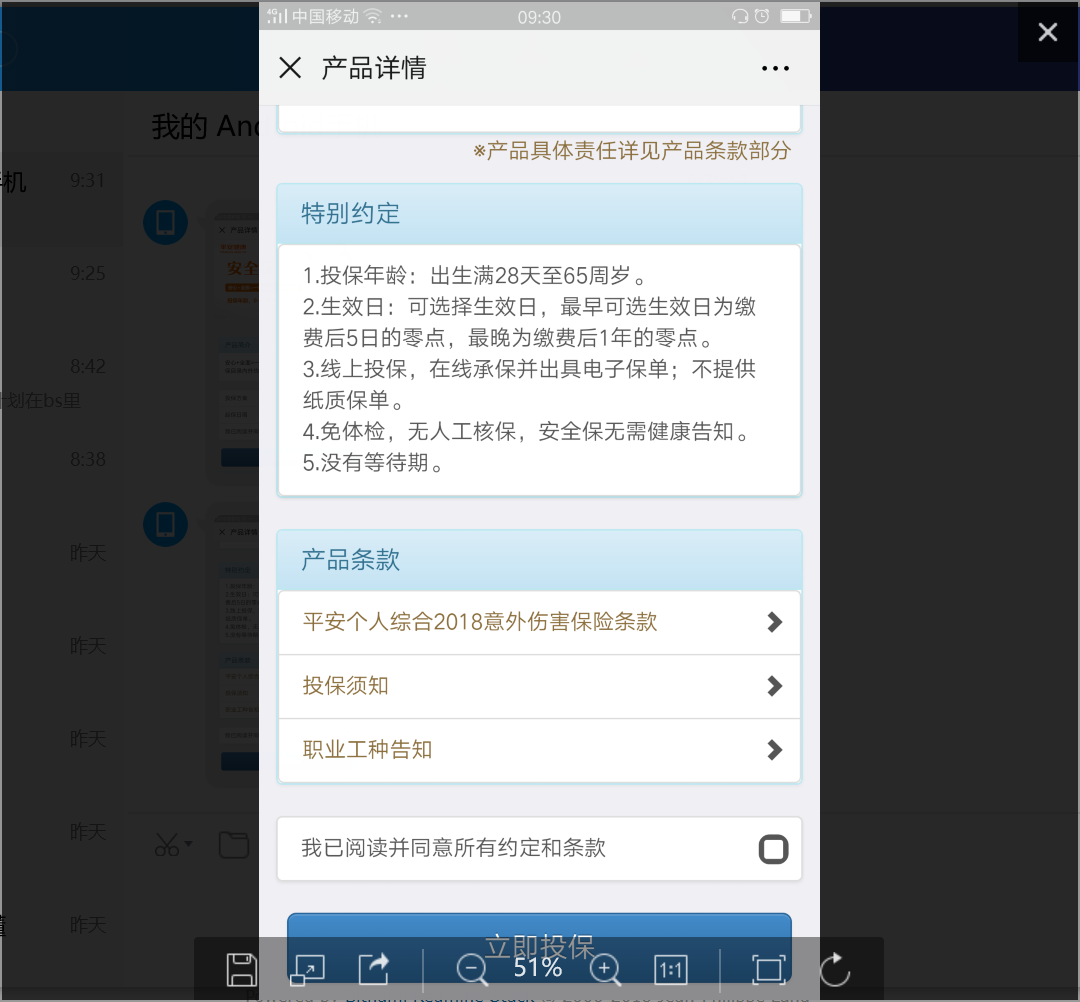Select the 产品条款 section header
This screenshot has width=1080, height=1002.
539,561
